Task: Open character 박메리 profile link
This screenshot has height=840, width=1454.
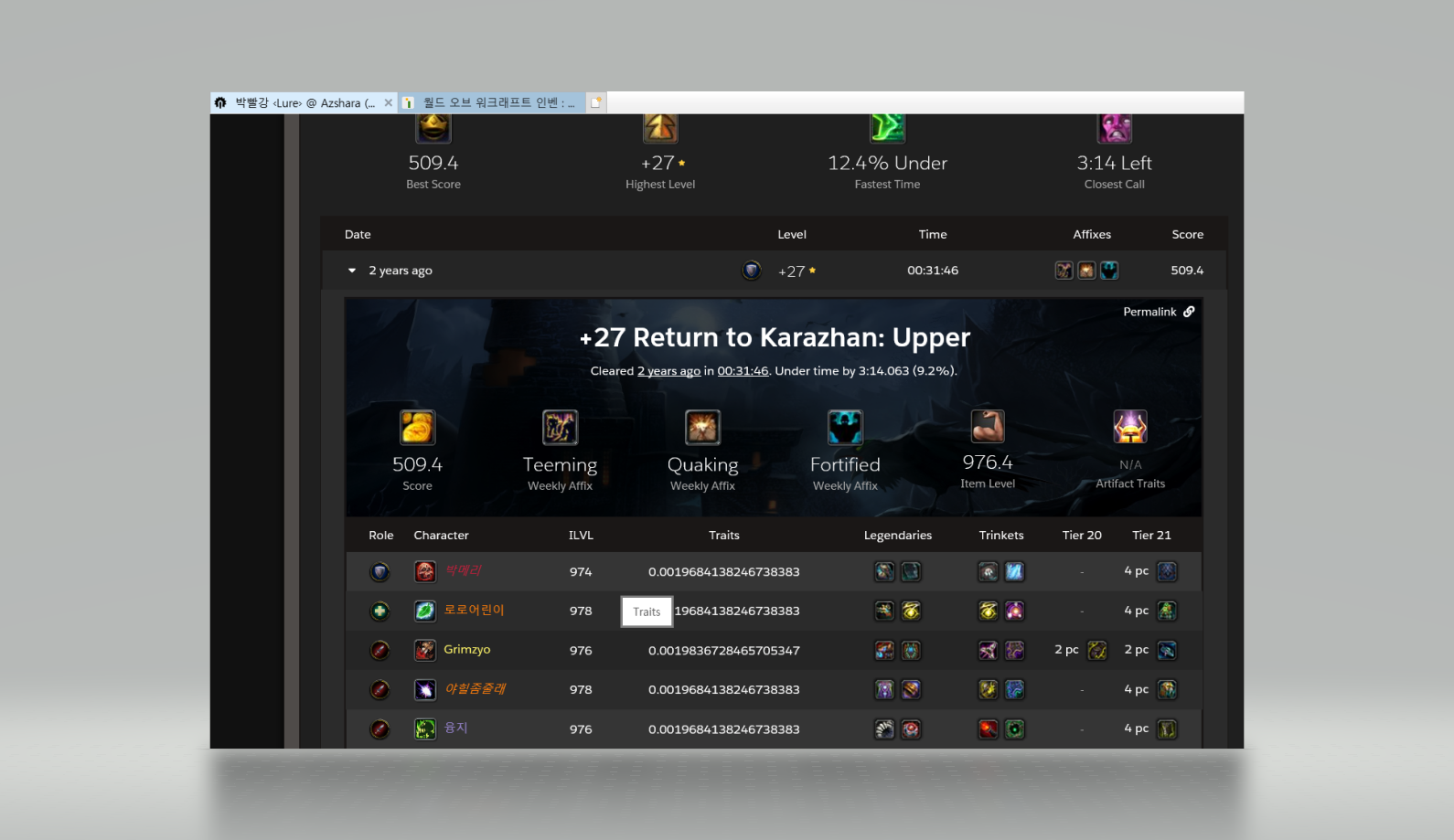Action: click(463, 571)
